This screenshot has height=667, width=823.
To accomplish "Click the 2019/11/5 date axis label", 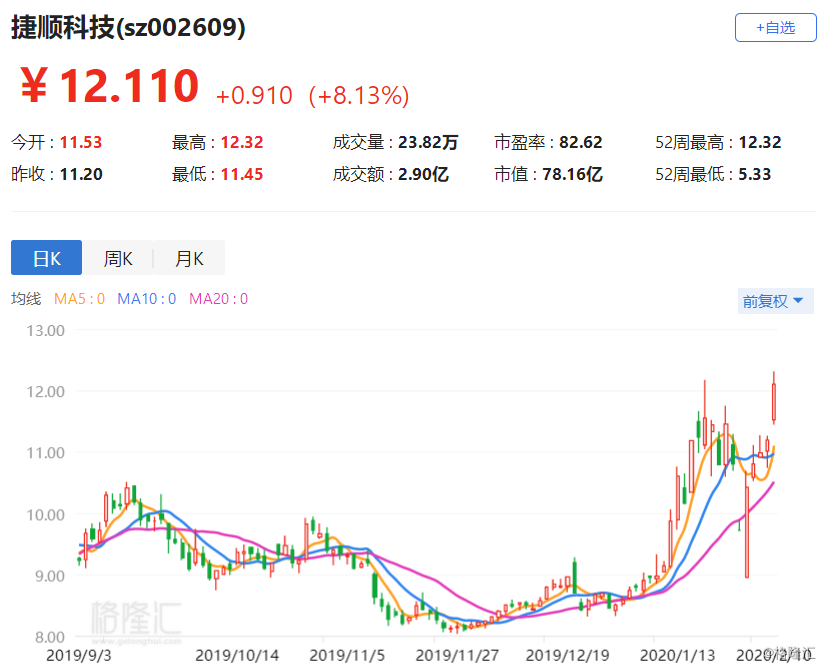I will [347, 655].
